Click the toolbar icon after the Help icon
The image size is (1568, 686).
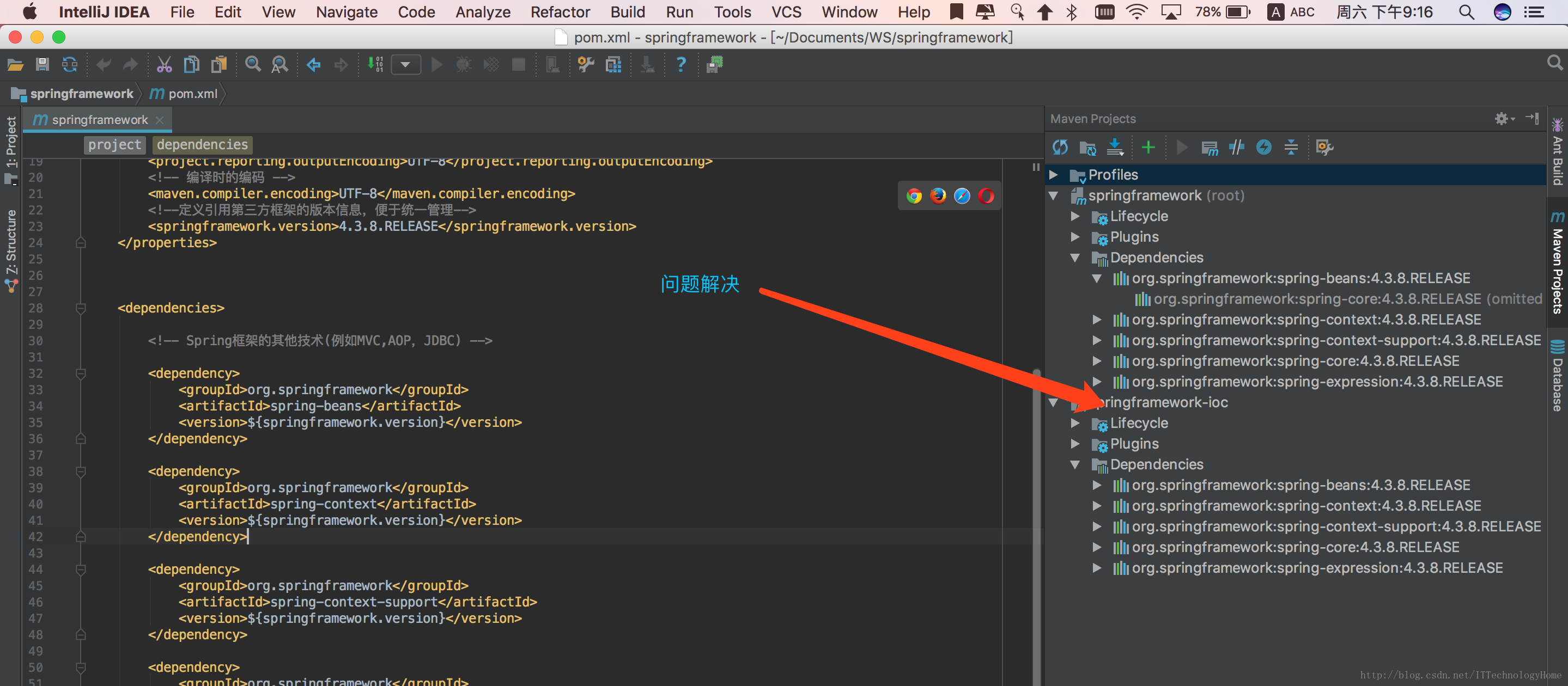(715, 64)
